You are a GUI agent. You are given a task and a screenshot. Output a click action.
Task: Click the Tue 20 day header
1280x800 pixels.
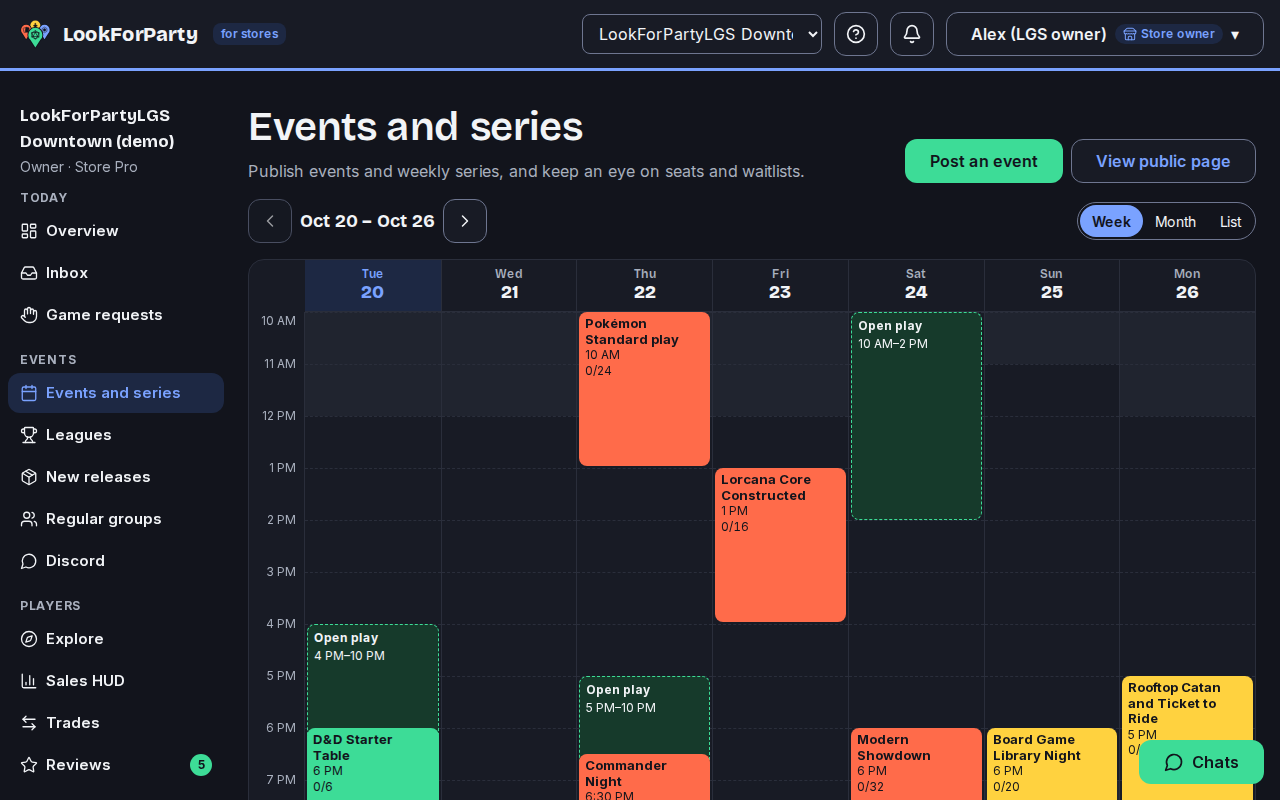[372, 285]
